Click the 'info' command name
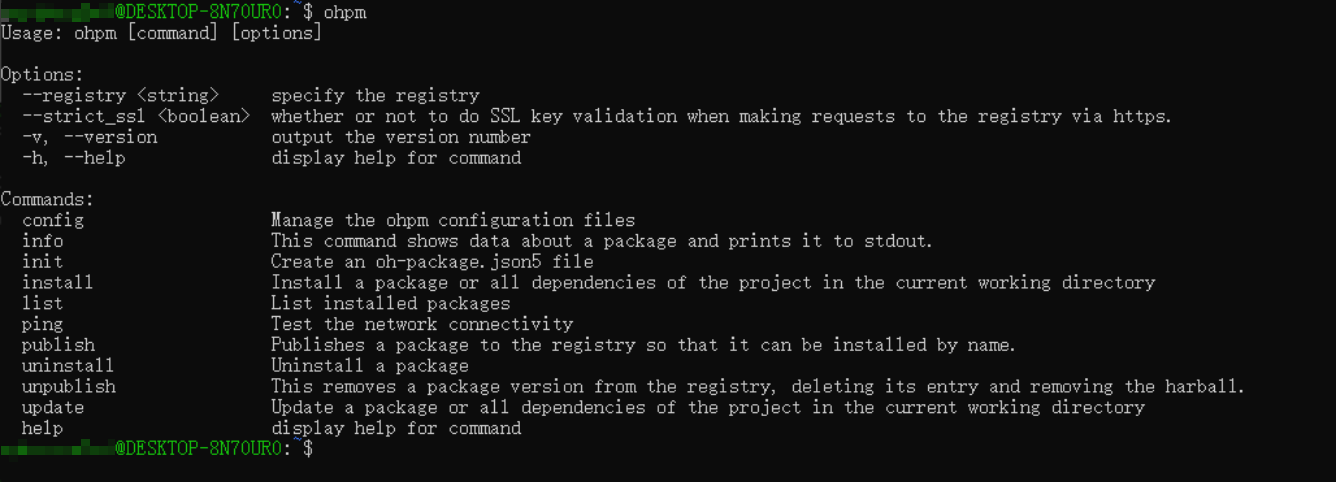This screenshot has width=1336, height=482. [43, 241]
